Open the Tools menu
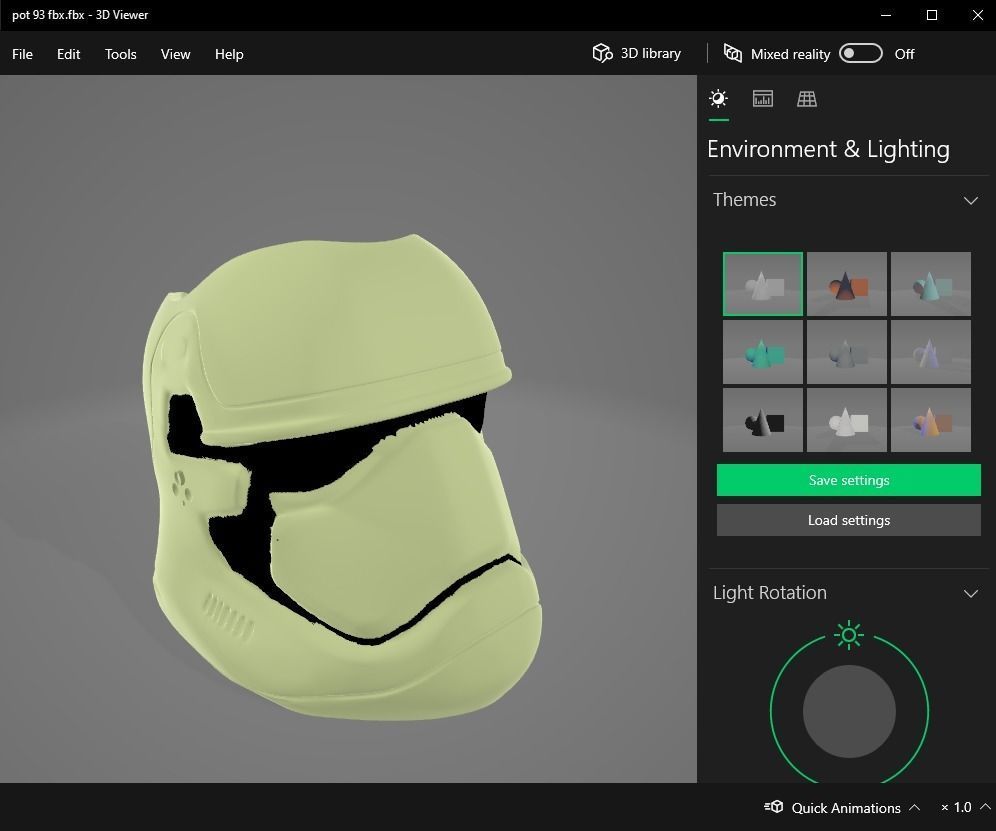Screen dimensions: 996x831 (x=121, y=54)
